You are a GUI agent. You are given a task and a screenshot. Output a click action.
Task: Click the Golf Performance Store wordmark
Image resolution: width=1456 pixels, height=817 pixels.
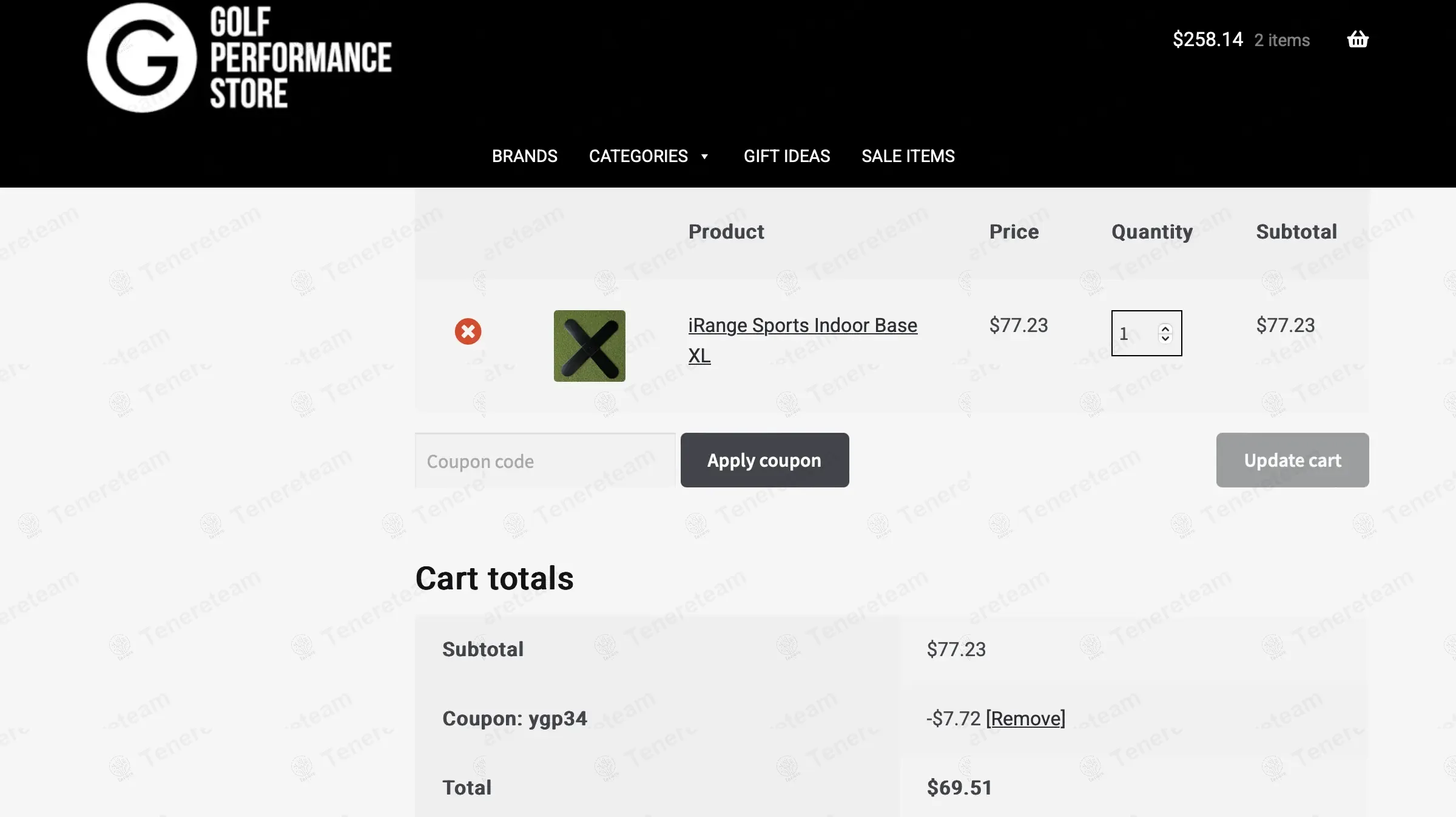[300, 58]
